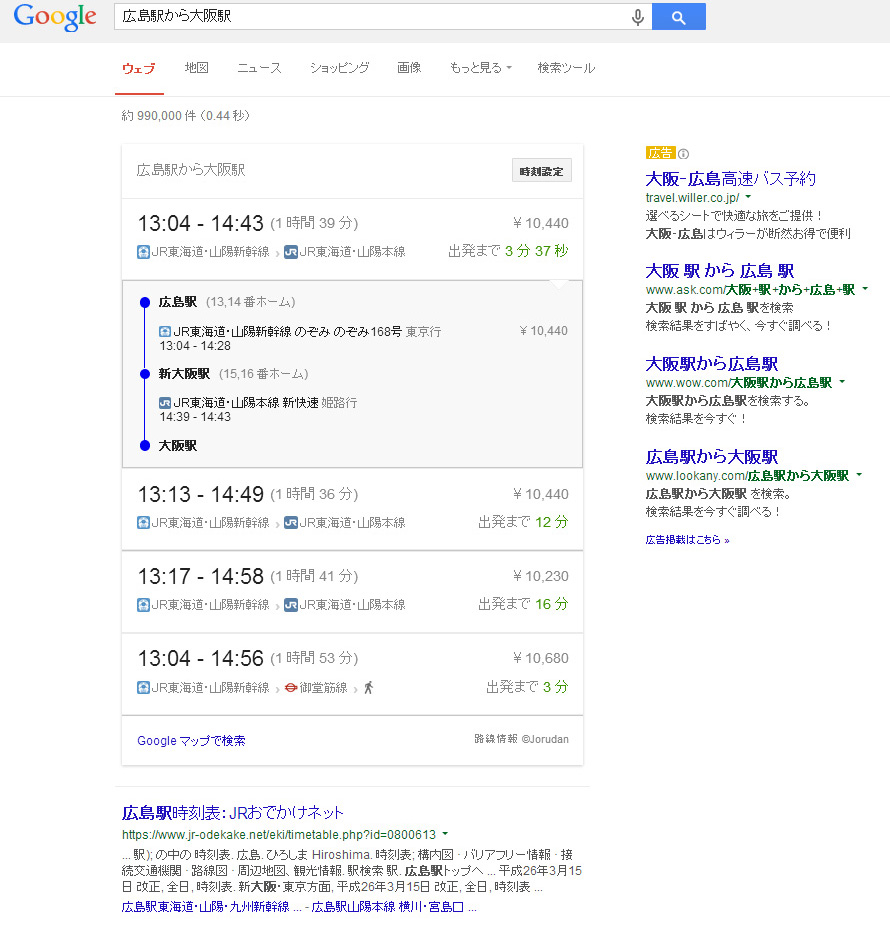Open dropdown arrow next to www.ask.com URL
This screenshot has width=890, height=935.
(865, 289)
